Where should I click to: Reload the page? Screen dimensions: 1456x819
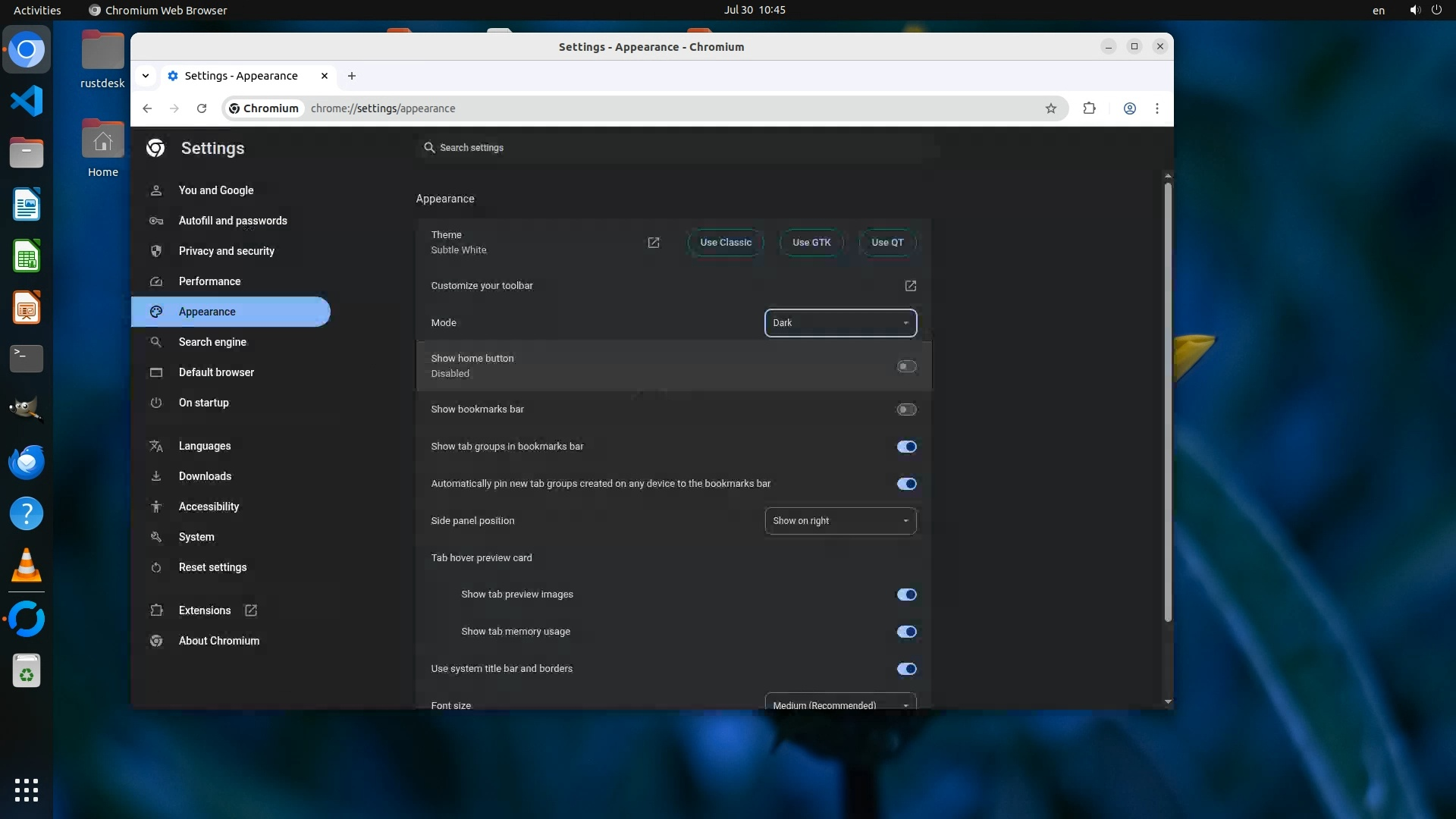[202, 108]
